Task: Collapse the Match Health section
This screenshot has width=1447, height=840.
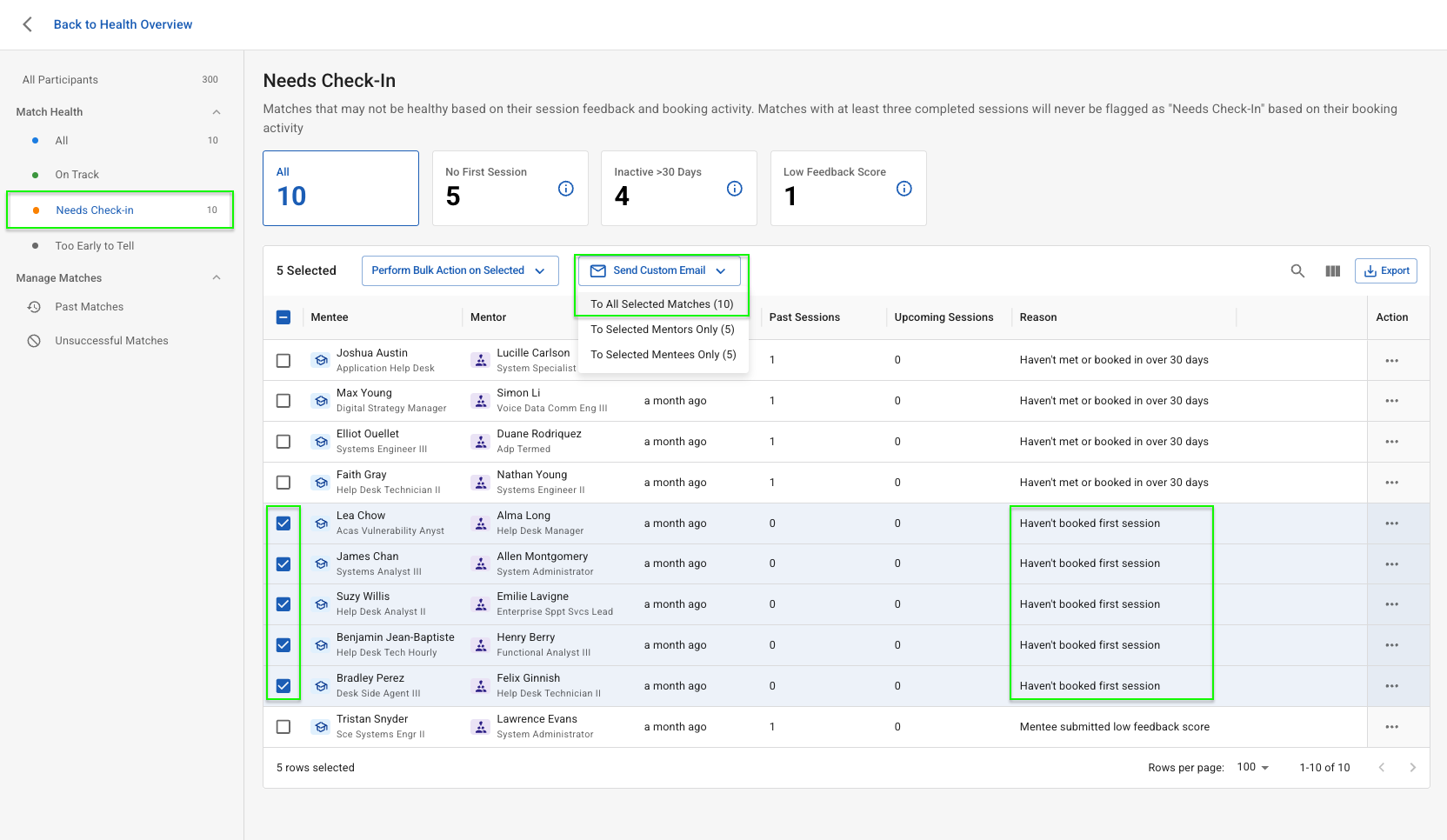Action: coord(217,112)
